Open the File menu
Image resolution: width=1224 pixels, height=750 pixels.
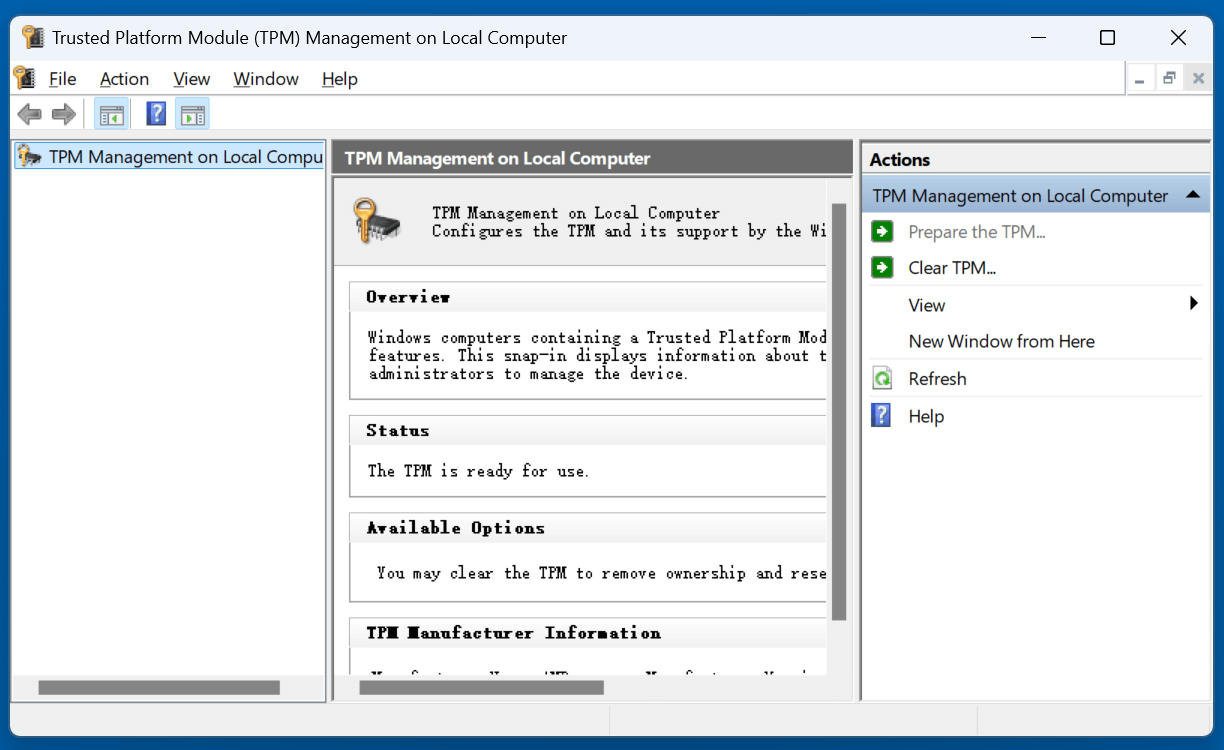tap(62, 79)
